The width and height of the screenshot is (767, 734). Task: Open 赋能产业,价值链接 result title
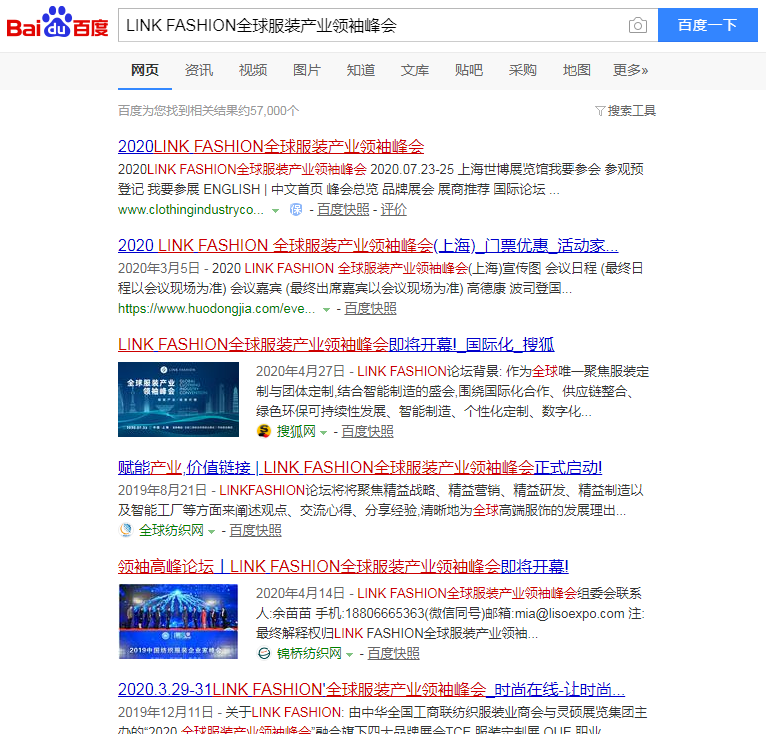360,467
